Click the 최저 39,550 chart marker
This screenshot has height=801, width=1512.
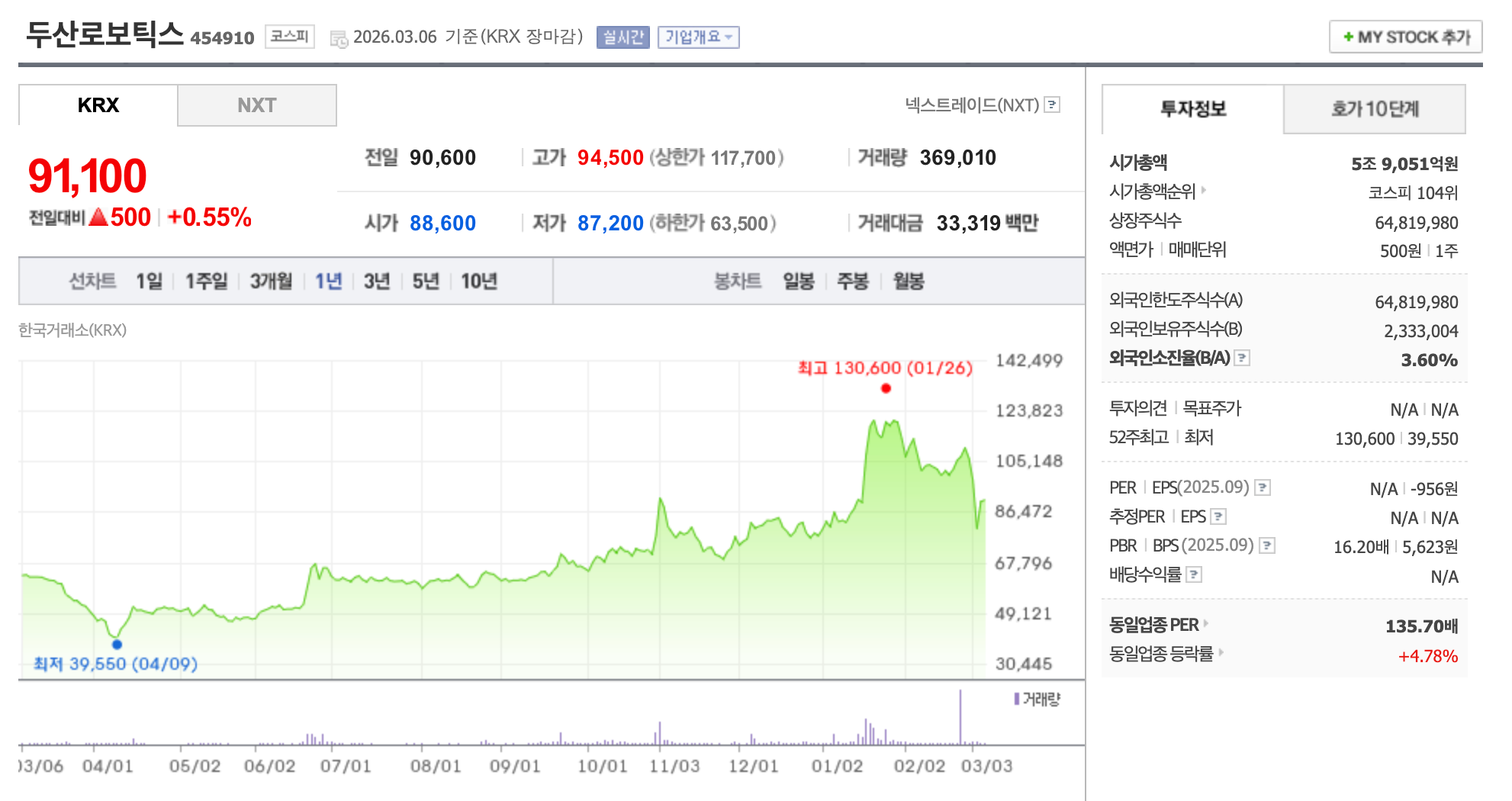coord(117,645)
